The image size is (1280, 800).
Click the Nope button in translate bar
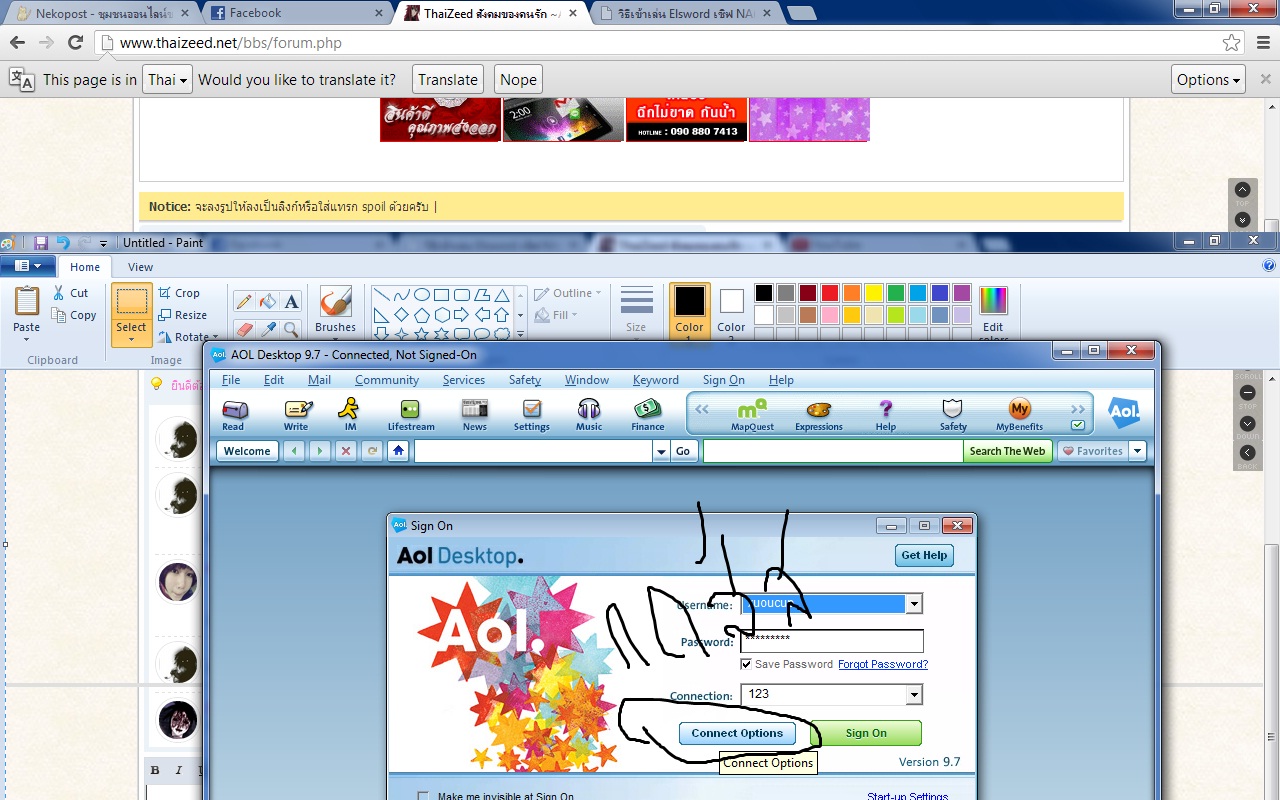pos(518,80)
